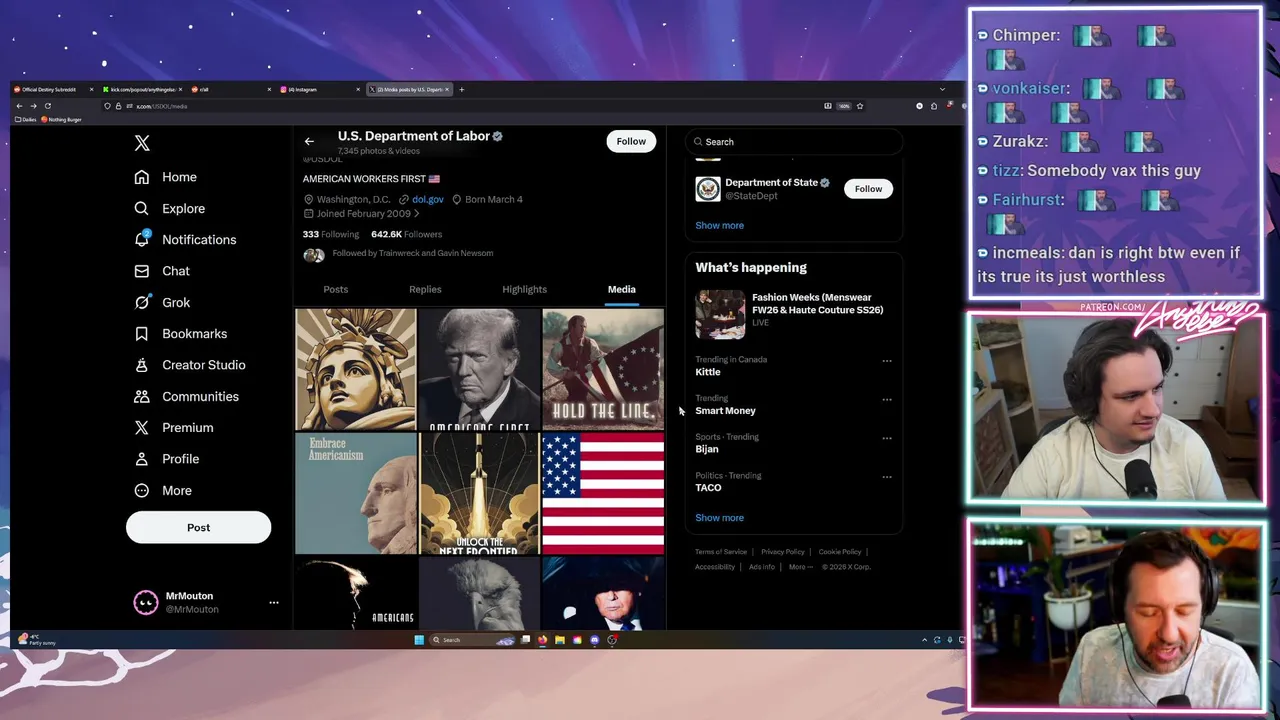Image resolution: width=1280 pixels, height=720 pixels.
Task: Open Explore in the sidebar
Action: 170,208
